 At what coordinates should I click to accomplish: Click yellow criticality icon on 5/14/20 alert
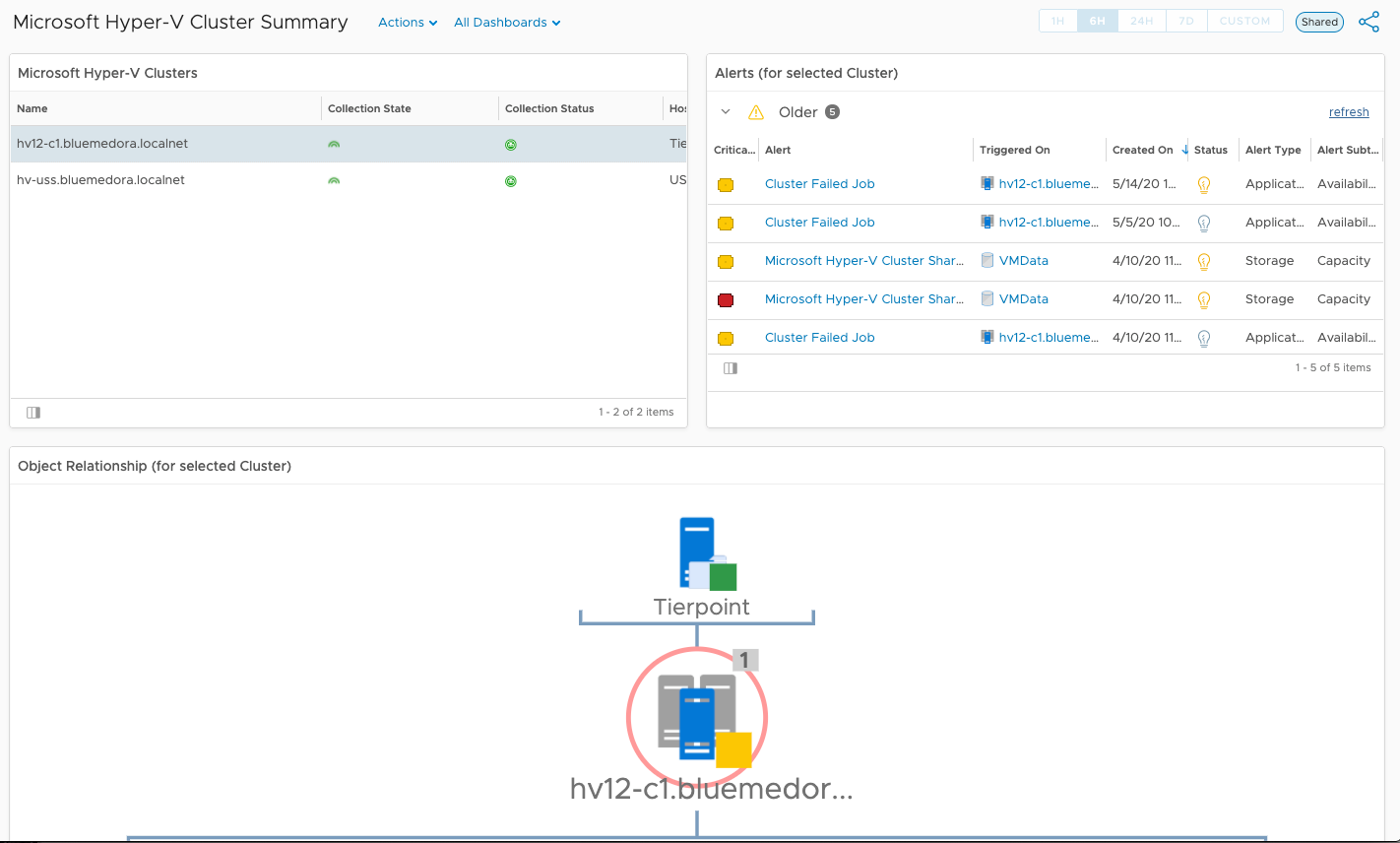click(726, 185)
